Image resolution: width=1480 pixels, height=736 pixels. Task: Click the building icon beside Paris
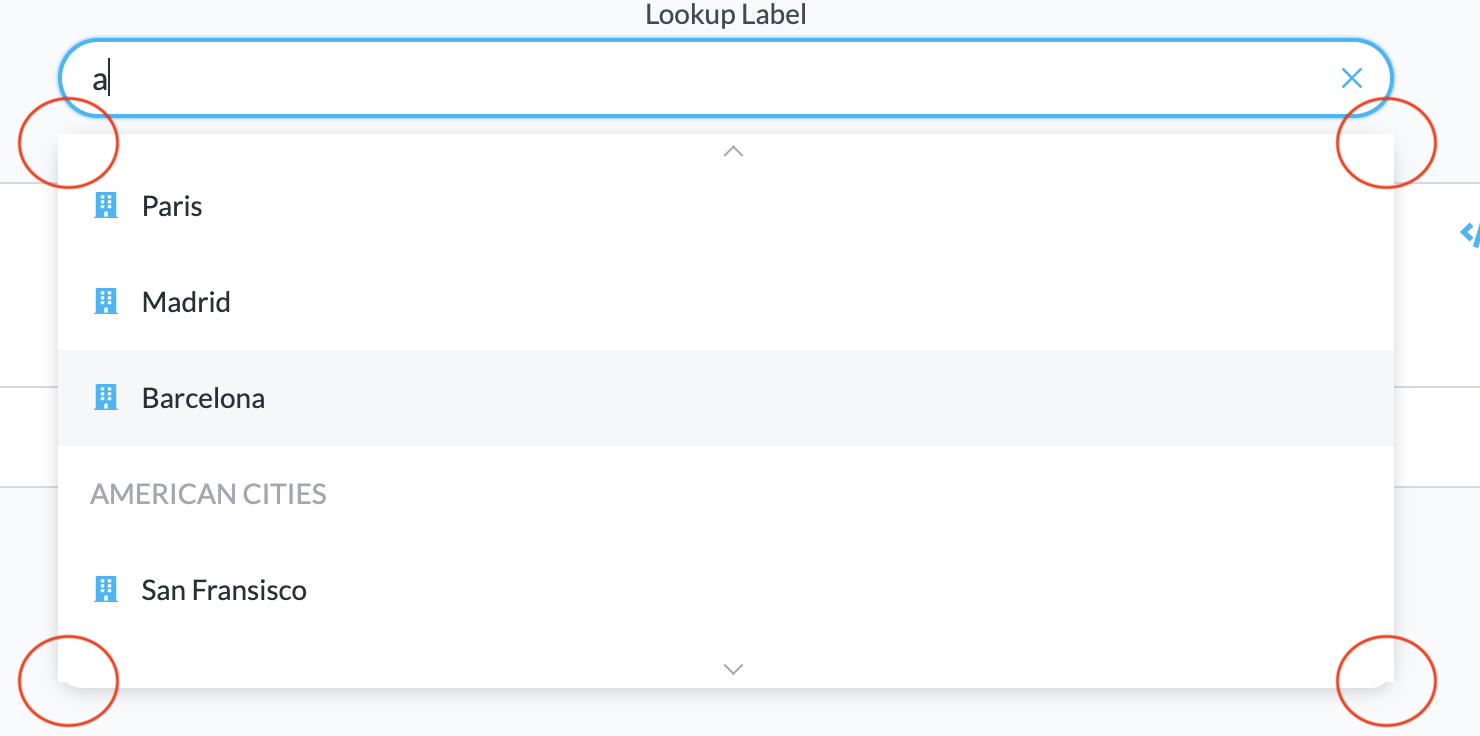click(x=106, y=206)
